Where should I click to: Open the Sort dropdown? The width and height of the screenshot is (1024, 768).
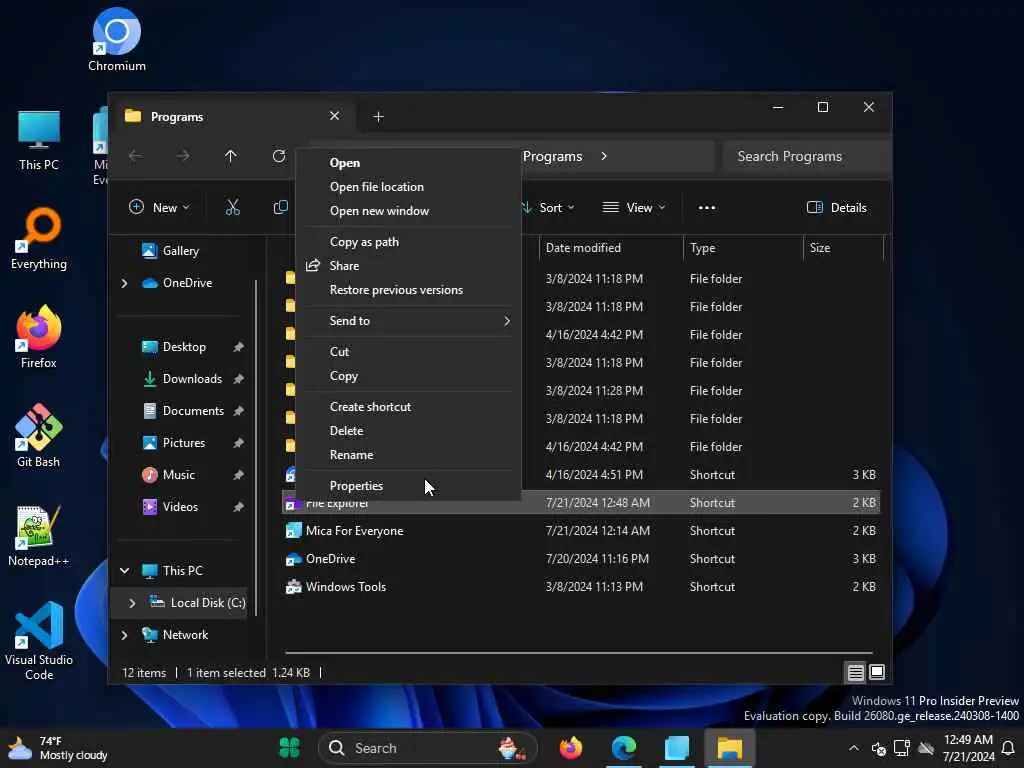(549, 208)
